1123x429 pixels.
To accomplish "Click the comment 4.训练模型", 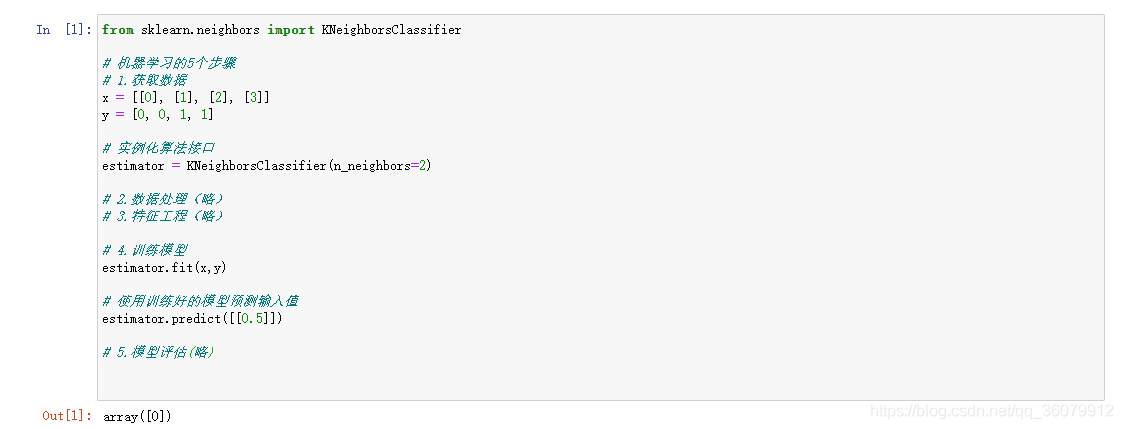I will pyautogui.click(x=145, y=250).
